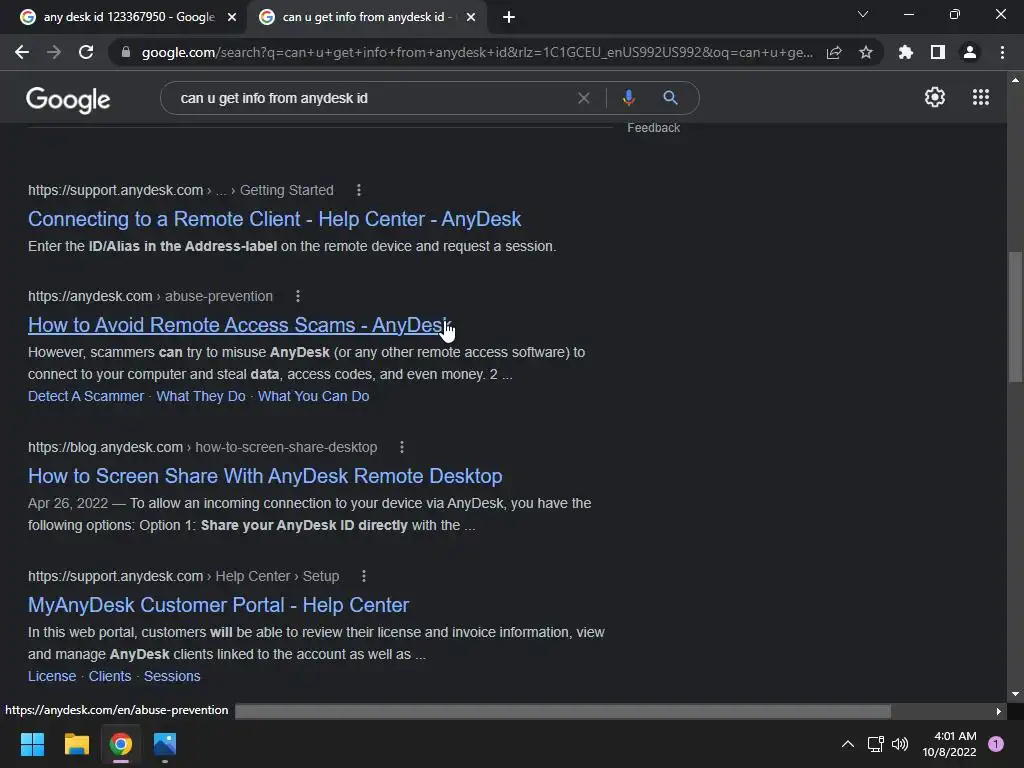
Task: Click the scrollbar up arrow
Action: pyautogui.click(x=1015, y=80)
